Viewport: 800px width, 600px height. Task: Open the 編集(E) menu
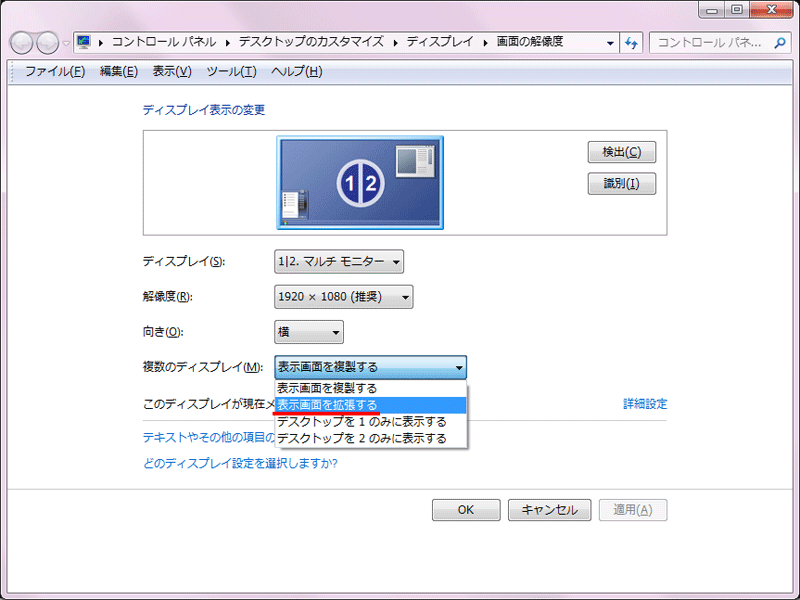click(118, 72)
